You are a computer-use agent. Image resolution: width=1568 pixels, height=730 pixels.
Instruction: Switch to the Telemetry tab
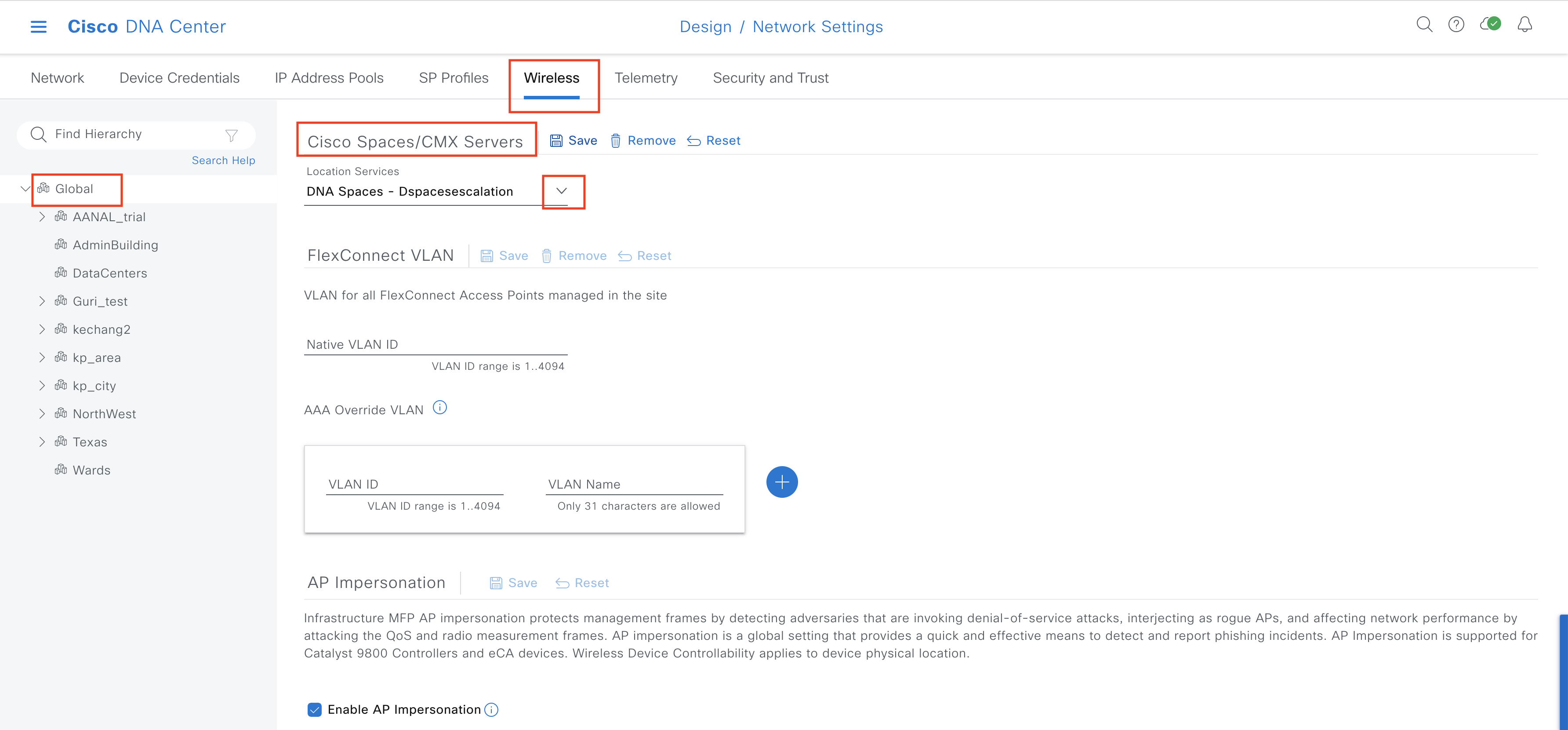(x=645, y=78)
